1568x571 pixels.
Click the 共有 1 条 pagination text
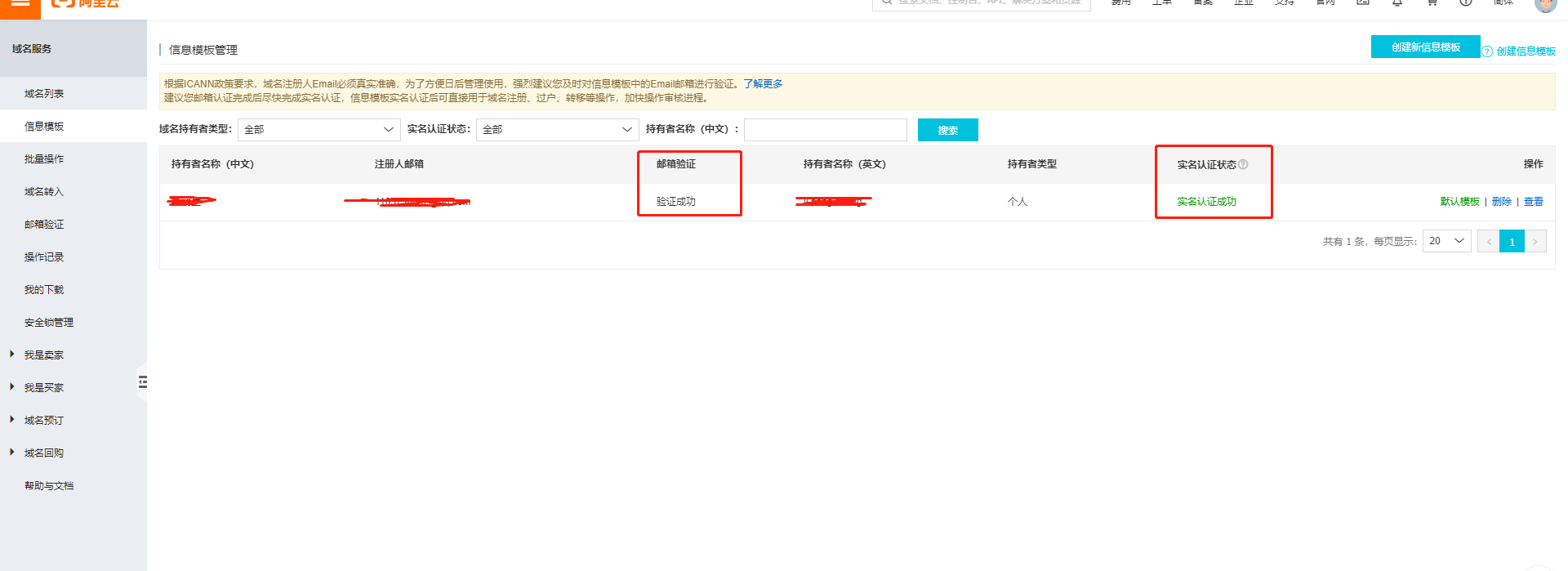(1343, 242)
